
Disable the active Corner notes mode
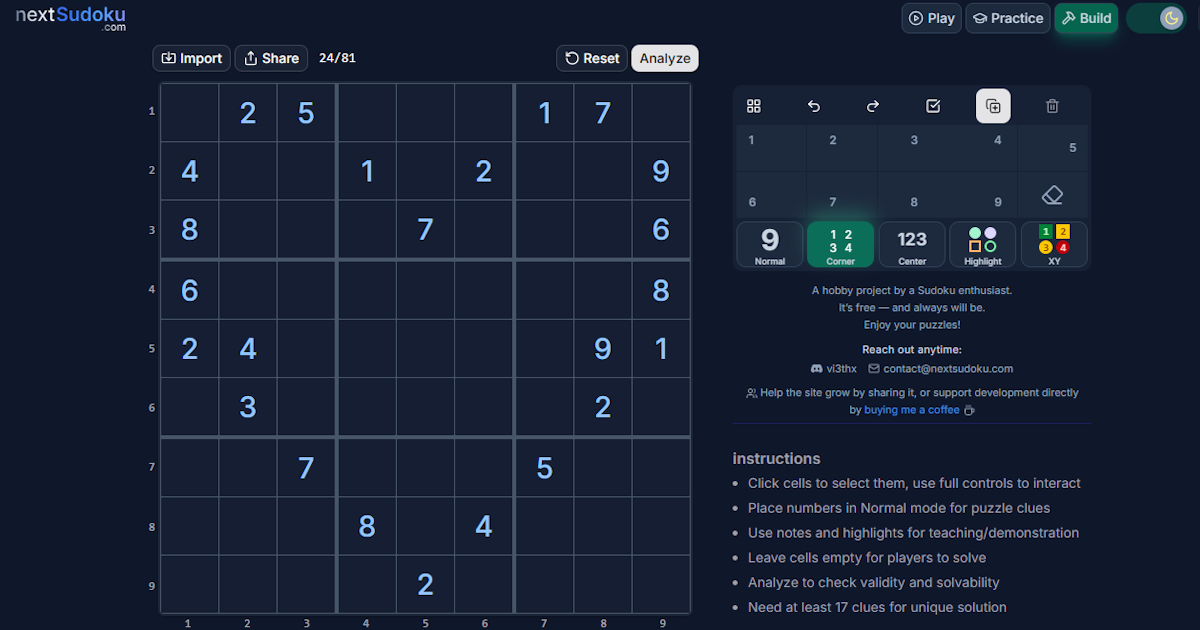840,243
